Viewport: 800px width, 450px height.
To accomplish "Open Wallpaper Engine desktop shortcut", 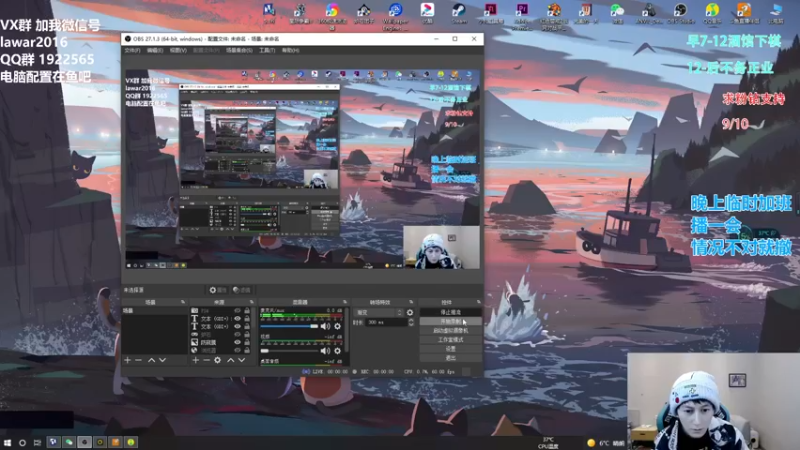I will (395, 16).
